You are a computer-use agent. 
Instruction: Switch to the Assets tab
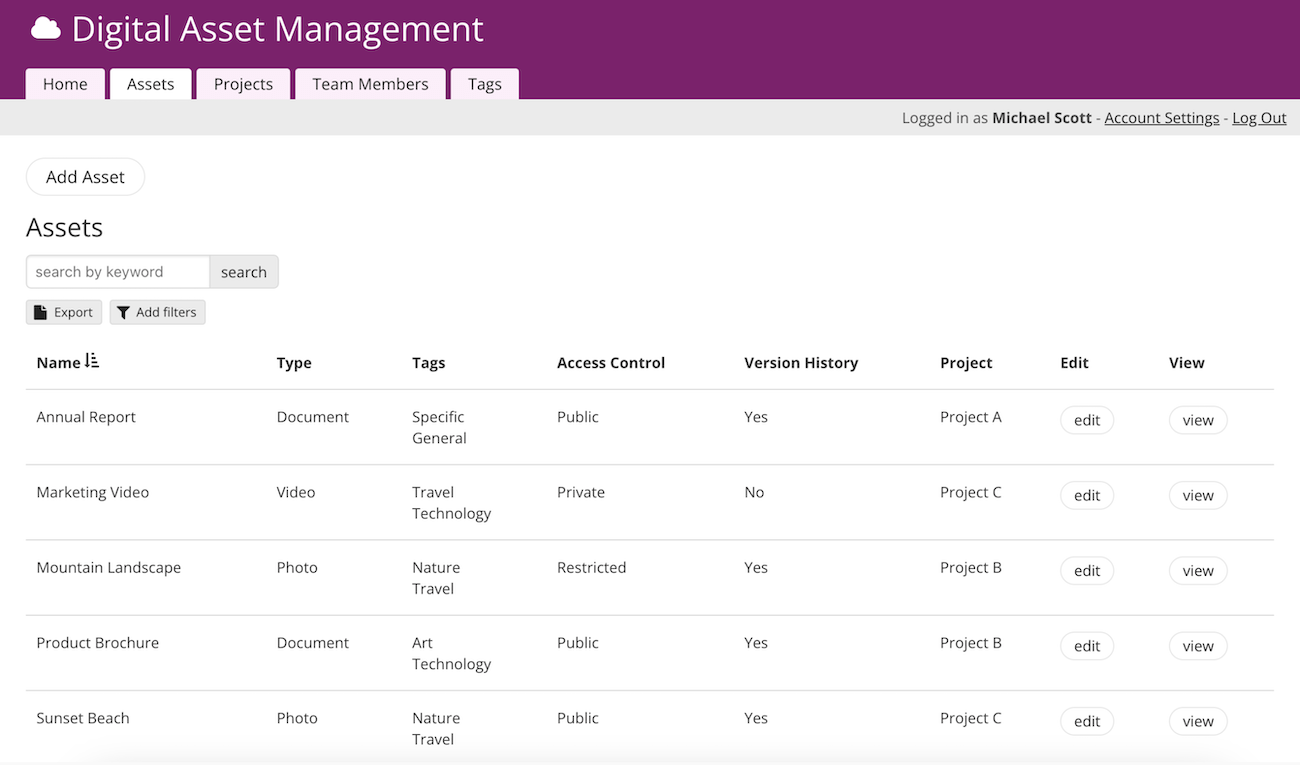(151, 84)
